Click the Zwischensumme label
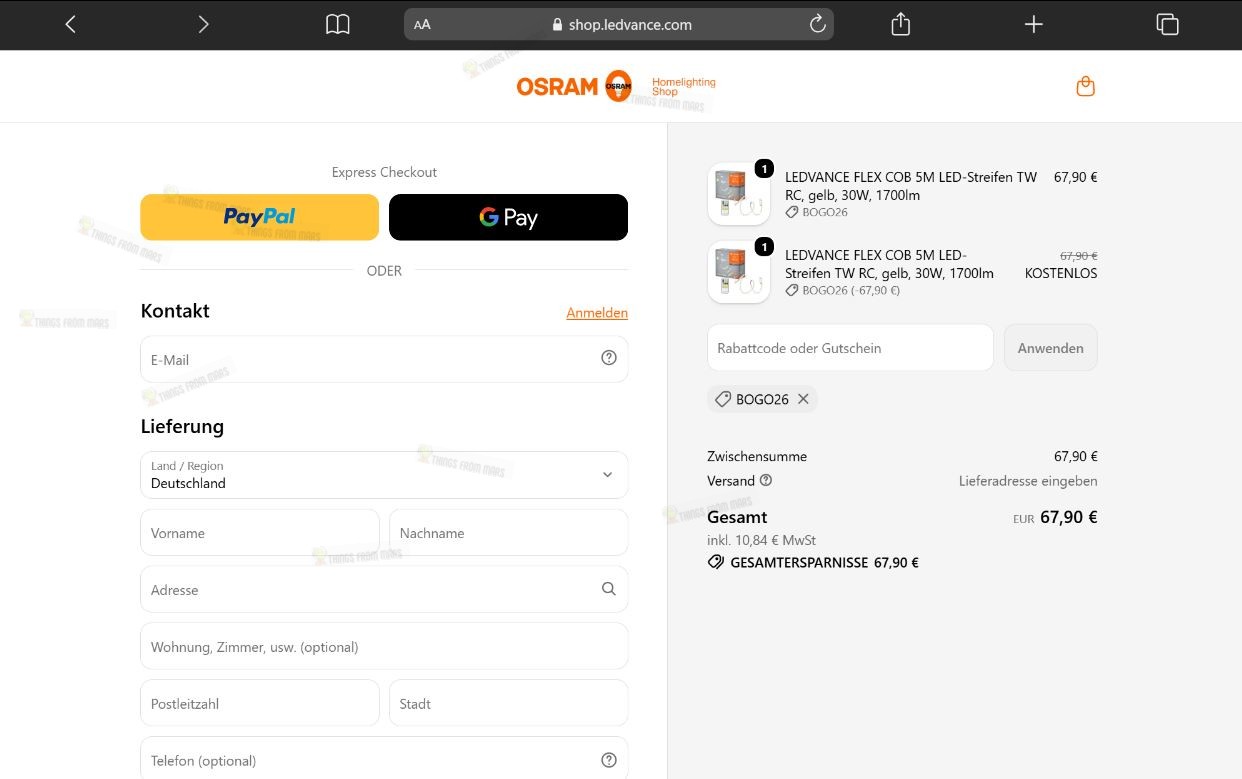This screenshot has width=1242, height=779. tap(757, 456)
